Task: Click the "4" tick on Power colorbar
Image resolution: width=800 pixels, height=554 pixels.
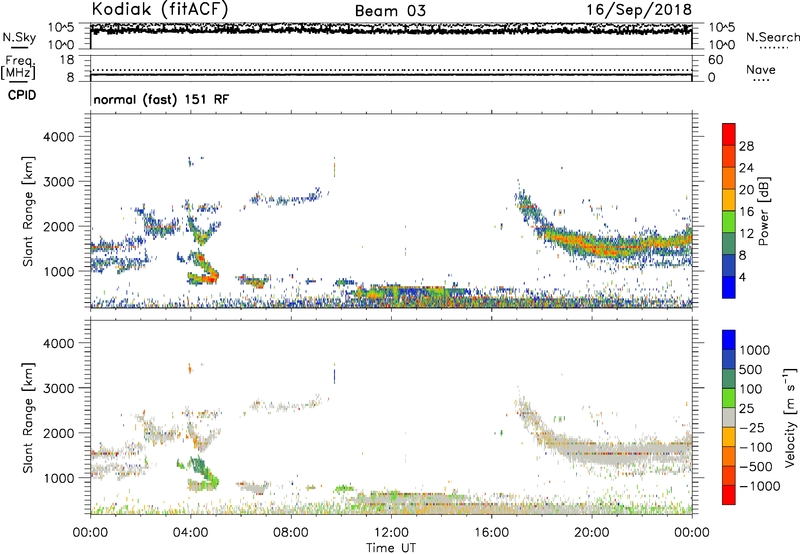Action: click(742, 277)
